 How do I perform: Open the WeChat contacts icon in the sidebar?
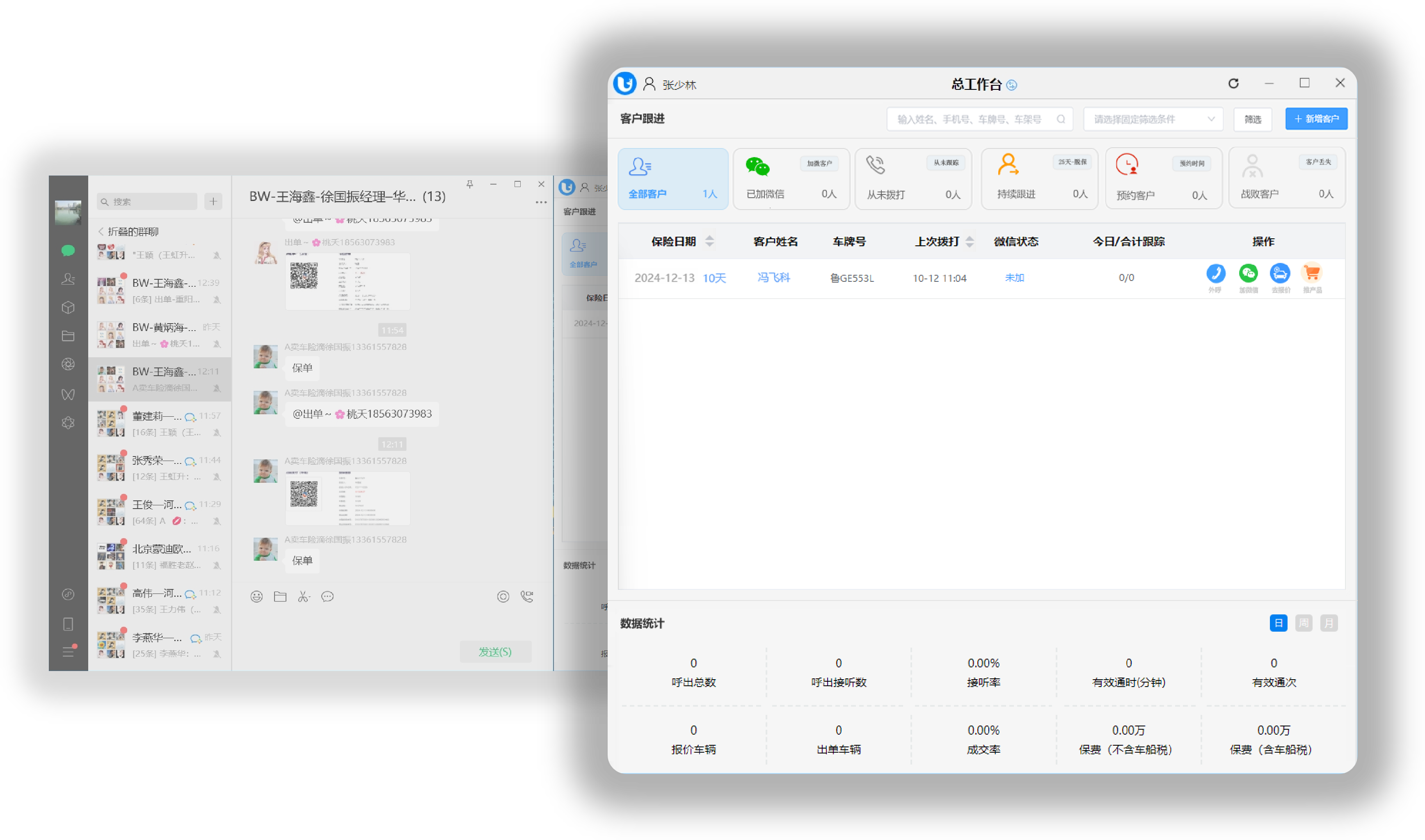pos(68,279)
